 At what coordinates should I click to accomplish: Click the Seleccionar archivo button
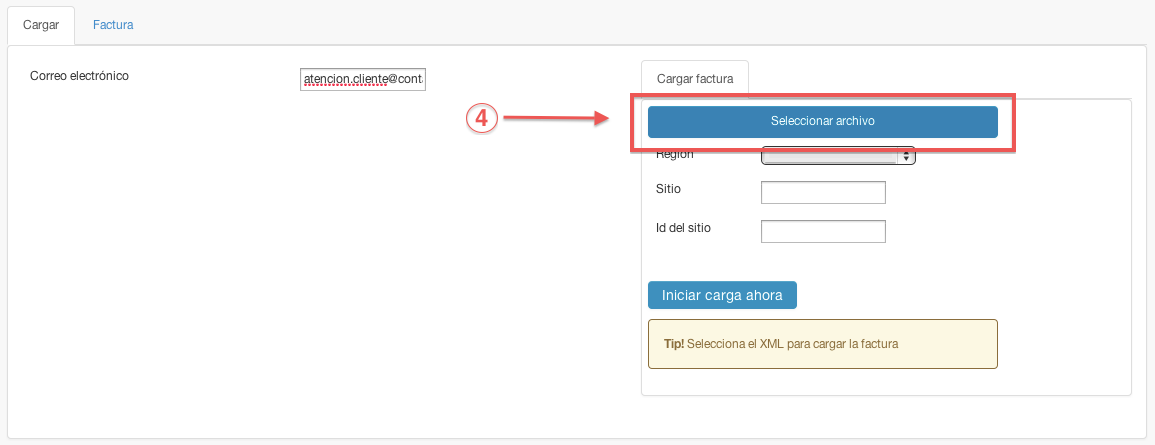coord(822,122)
